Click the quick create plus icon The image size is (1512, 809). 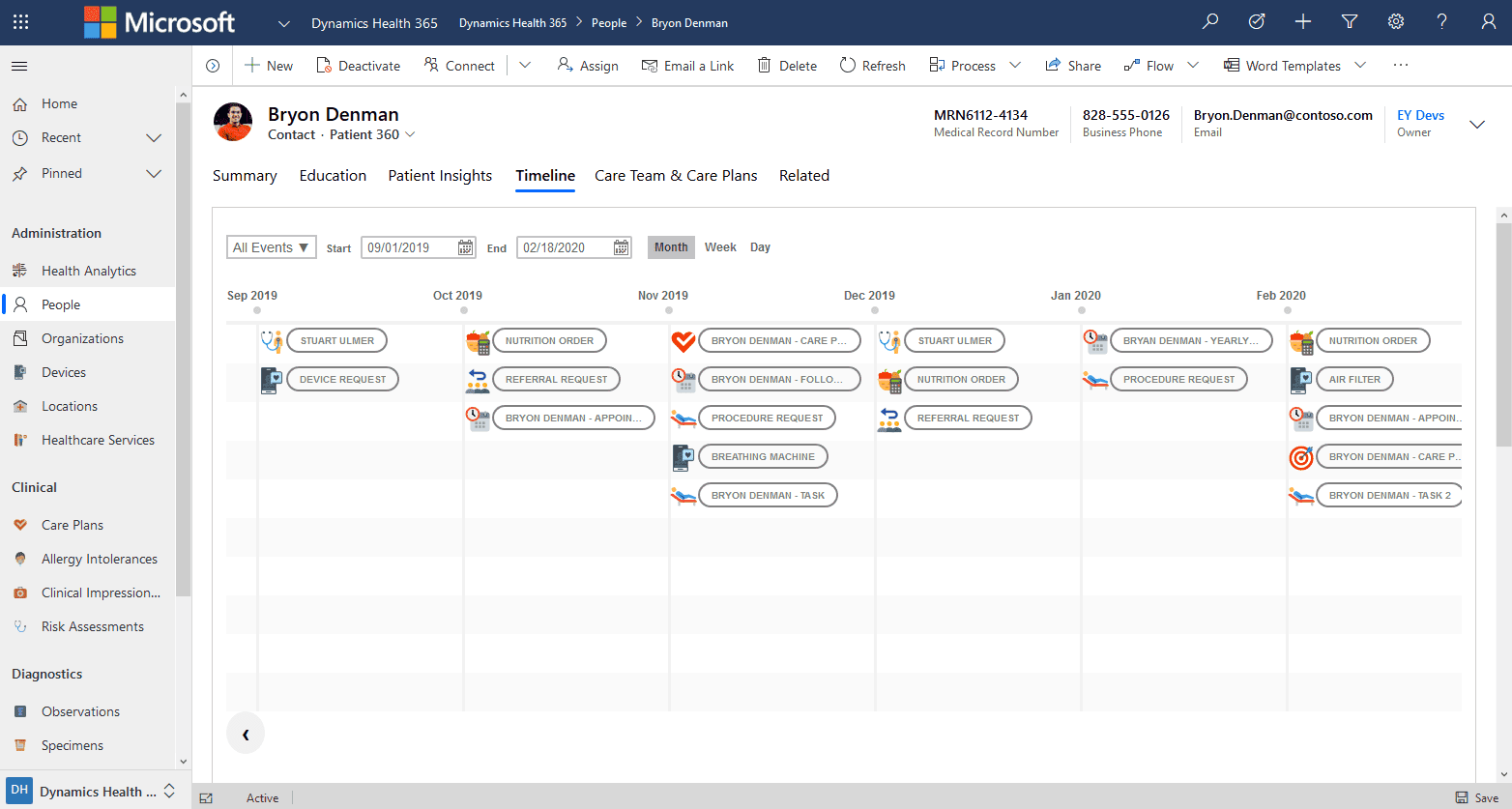[x=1303, y=21]
